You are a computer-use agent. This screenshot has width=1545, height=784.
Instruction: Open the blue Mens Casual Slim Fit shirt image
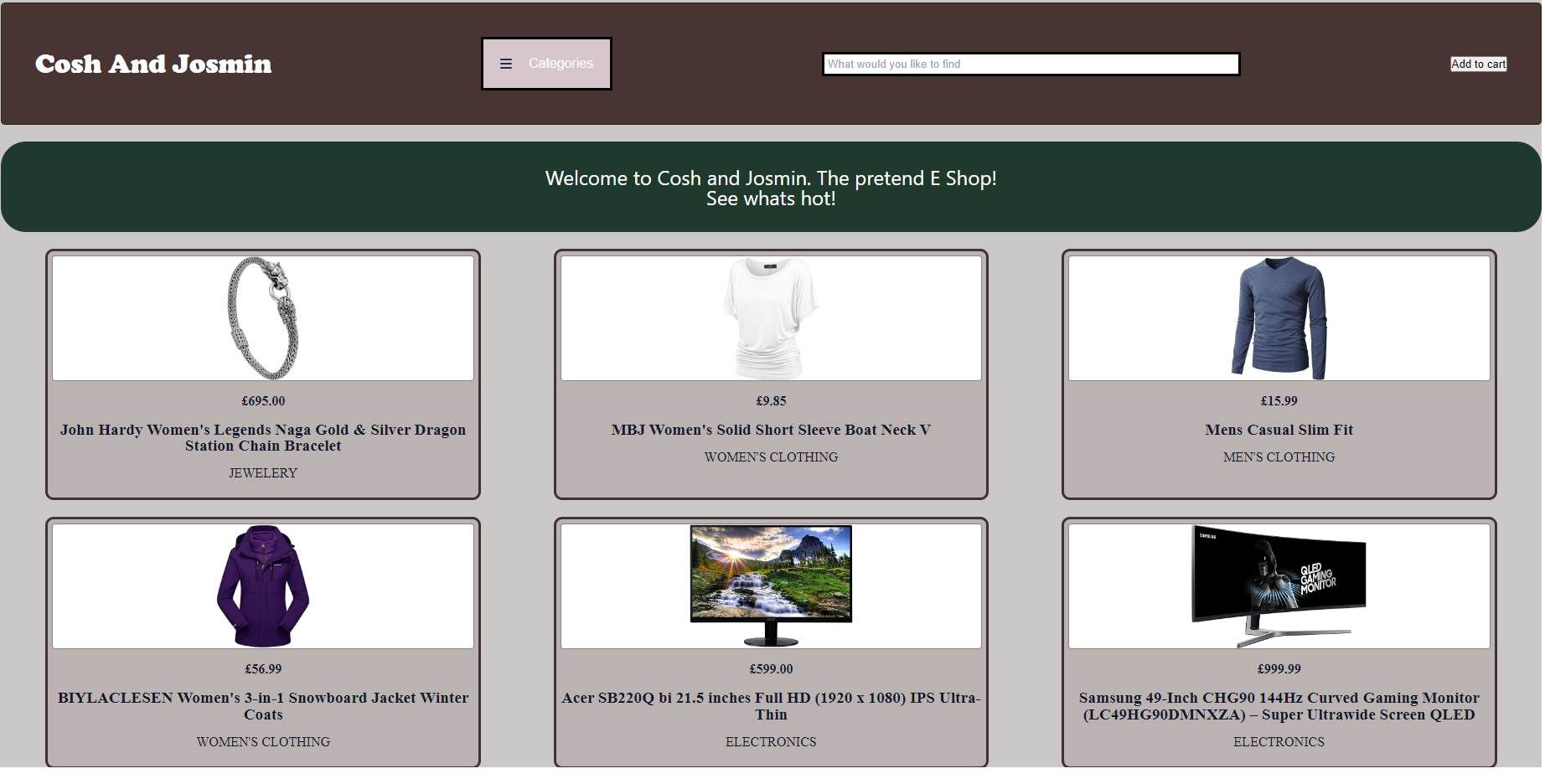pyautogui.click(x=1279, y=318)
